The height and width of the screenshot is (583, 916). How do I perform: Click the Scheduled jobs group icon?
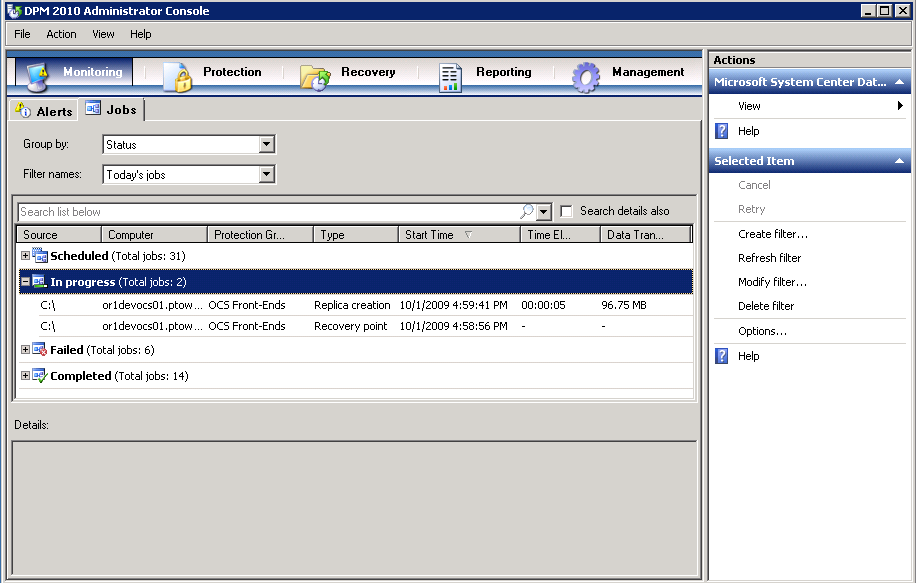coord(40,256)
